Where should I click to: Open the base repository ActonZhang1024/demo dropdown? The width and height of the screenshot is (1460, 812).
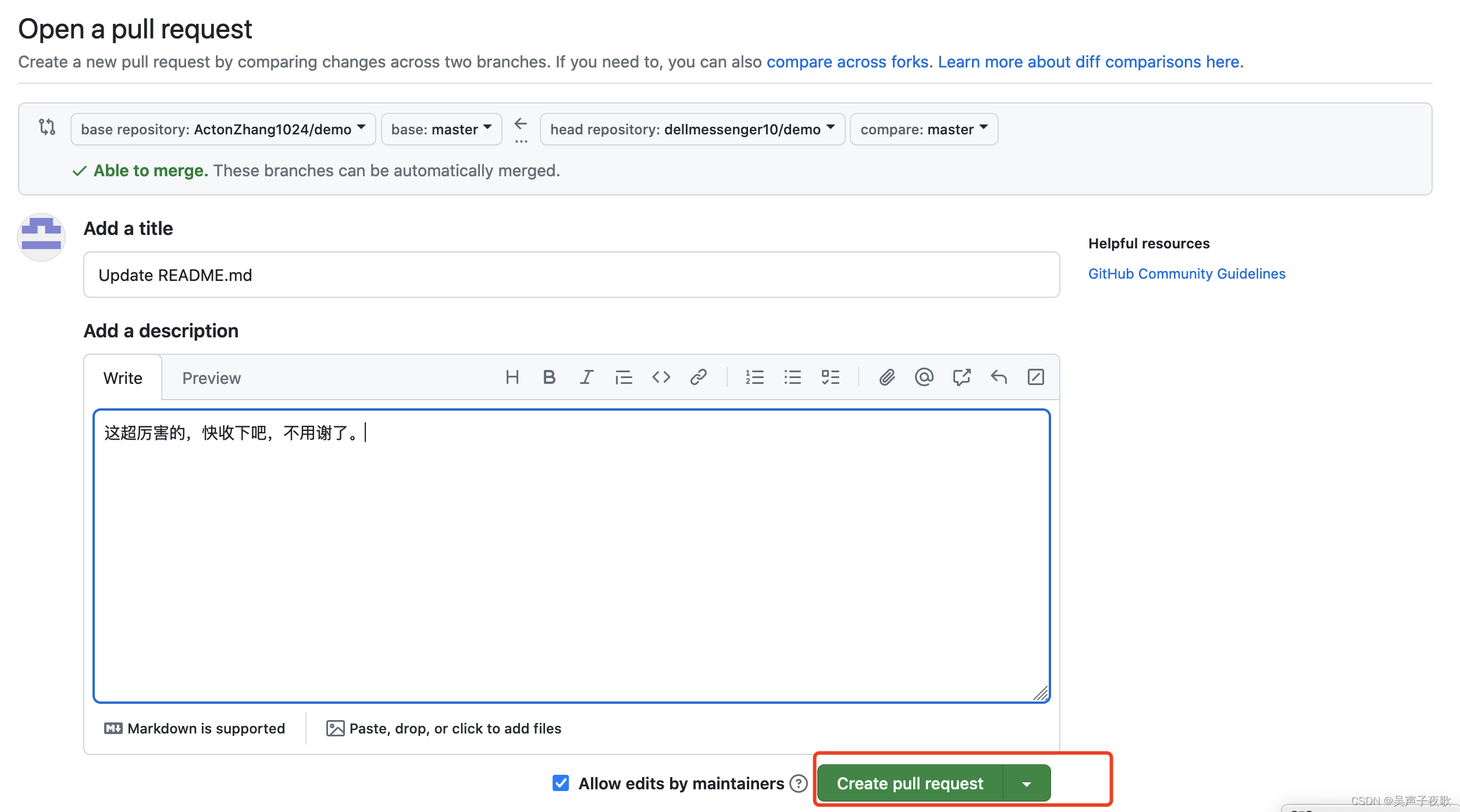(223, 129)
